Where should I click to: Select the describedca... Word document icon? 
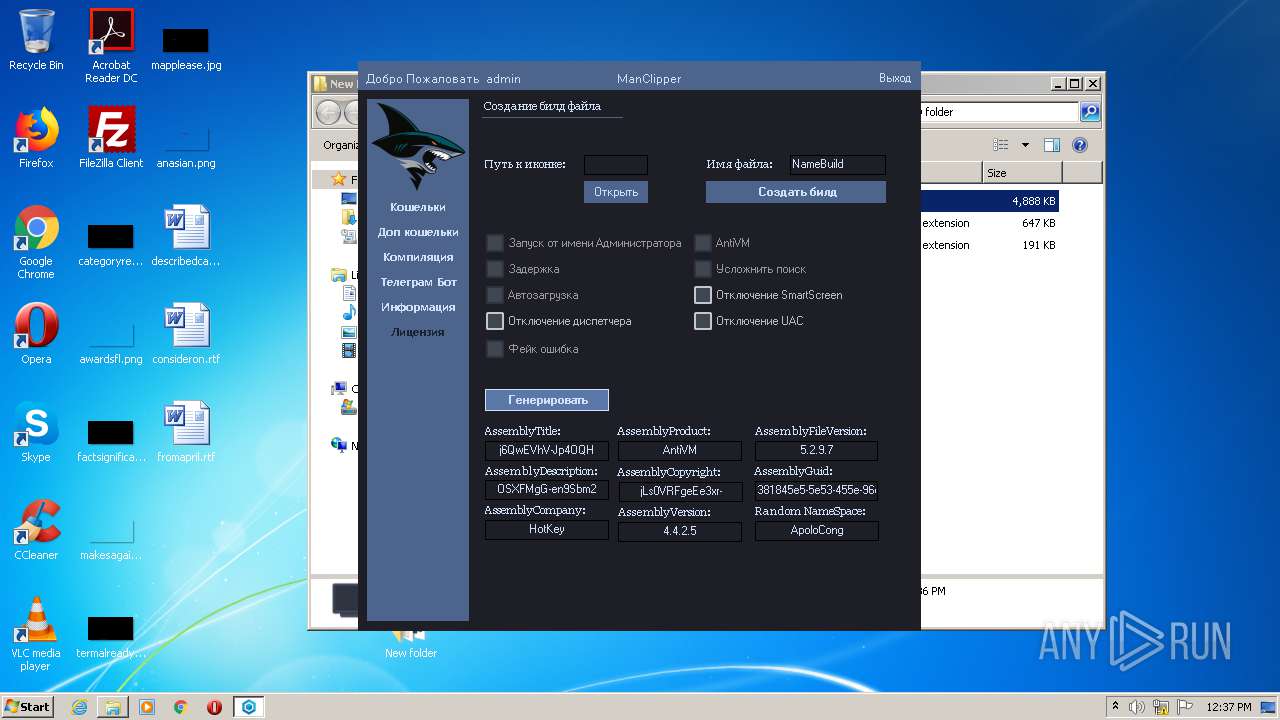[186, 236]
